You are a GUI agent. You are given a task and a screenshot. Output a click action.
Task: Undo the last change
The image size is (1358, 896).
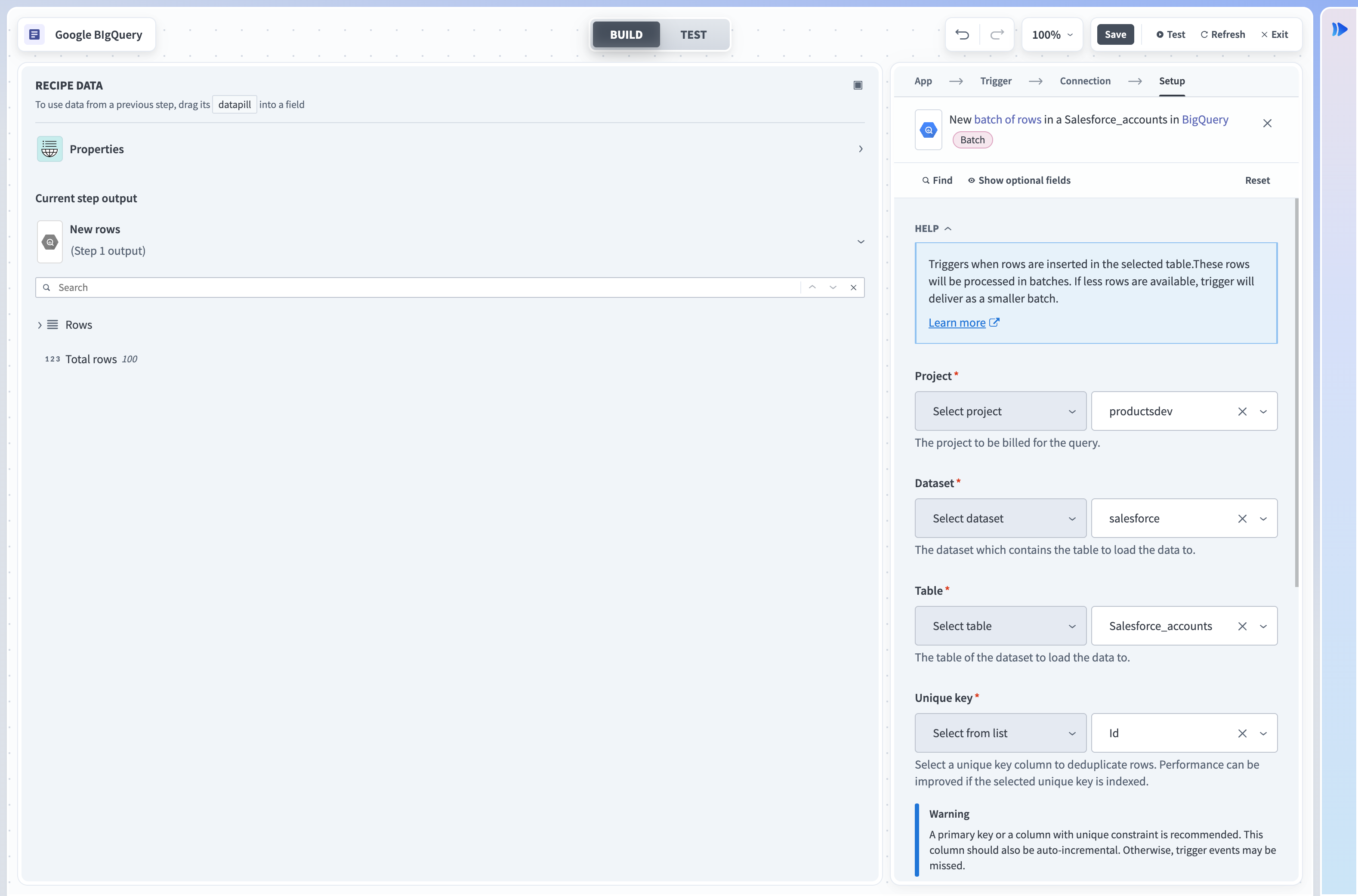pos(962,35)
